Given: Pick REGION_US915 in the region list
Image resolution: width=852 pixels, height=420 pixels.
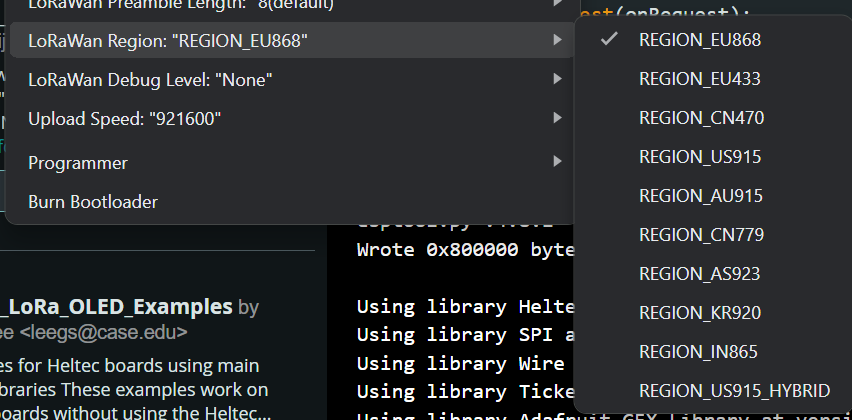Looking at the screenshot, I should tap(712, 157).
